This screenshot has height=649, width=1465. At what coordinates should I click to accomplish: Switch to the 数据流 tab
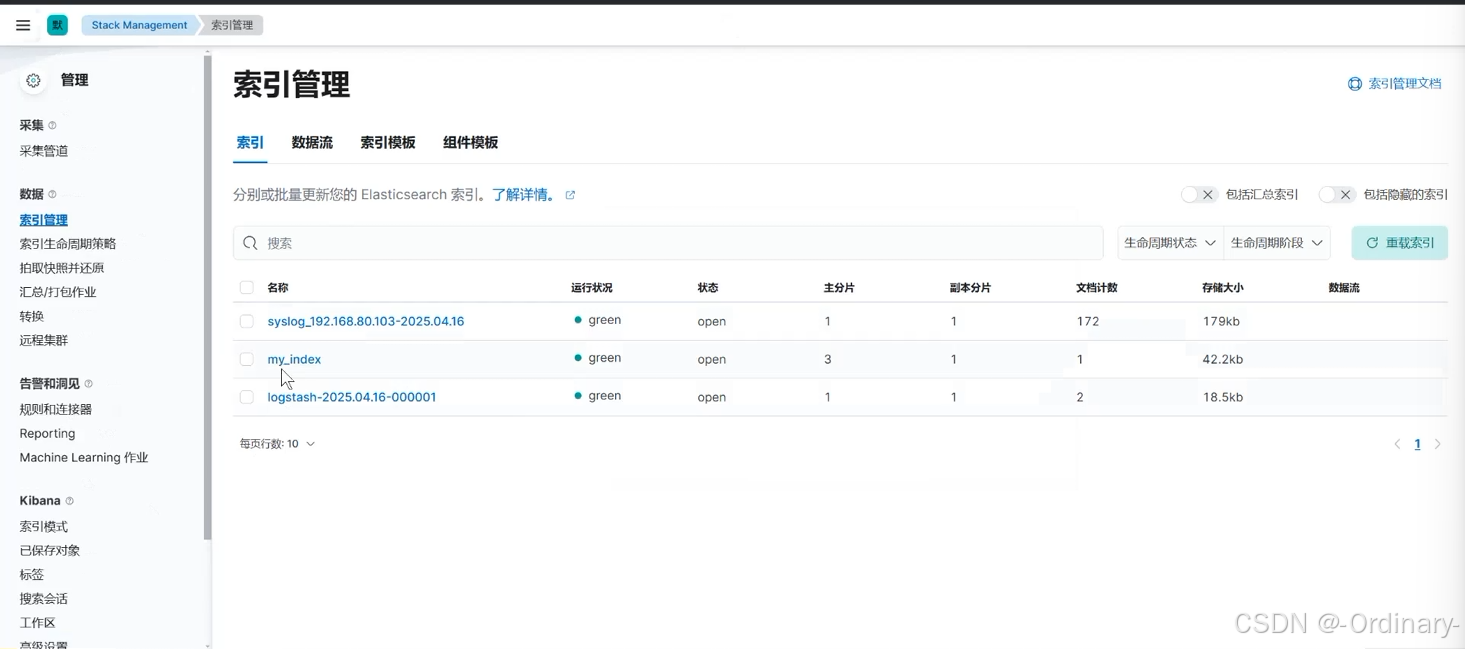[x=312, y=143]
